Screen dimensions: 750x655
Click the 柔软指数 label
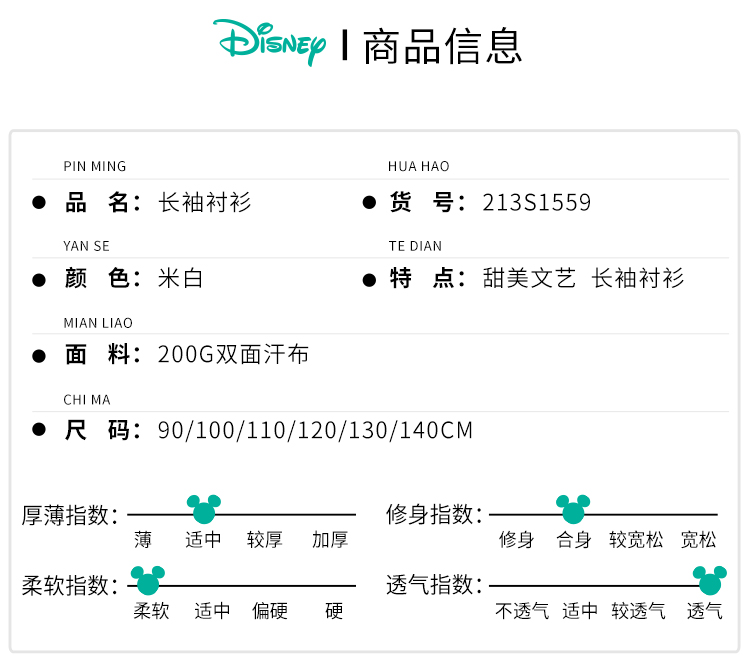pyautogui.click(x=70, y=585)
